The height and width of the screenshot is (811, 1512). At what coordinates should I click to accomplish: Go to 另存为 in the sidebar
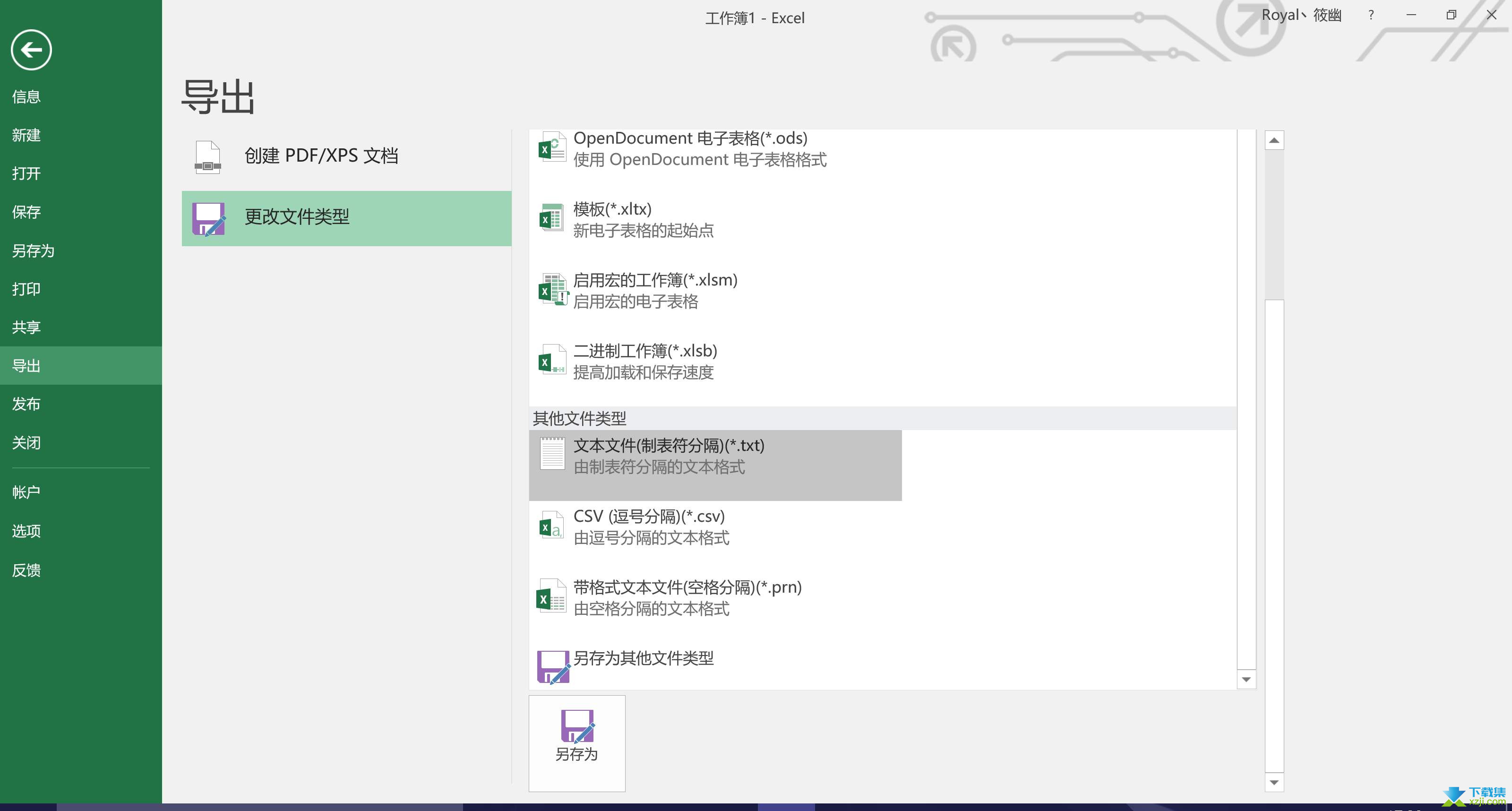81,251
